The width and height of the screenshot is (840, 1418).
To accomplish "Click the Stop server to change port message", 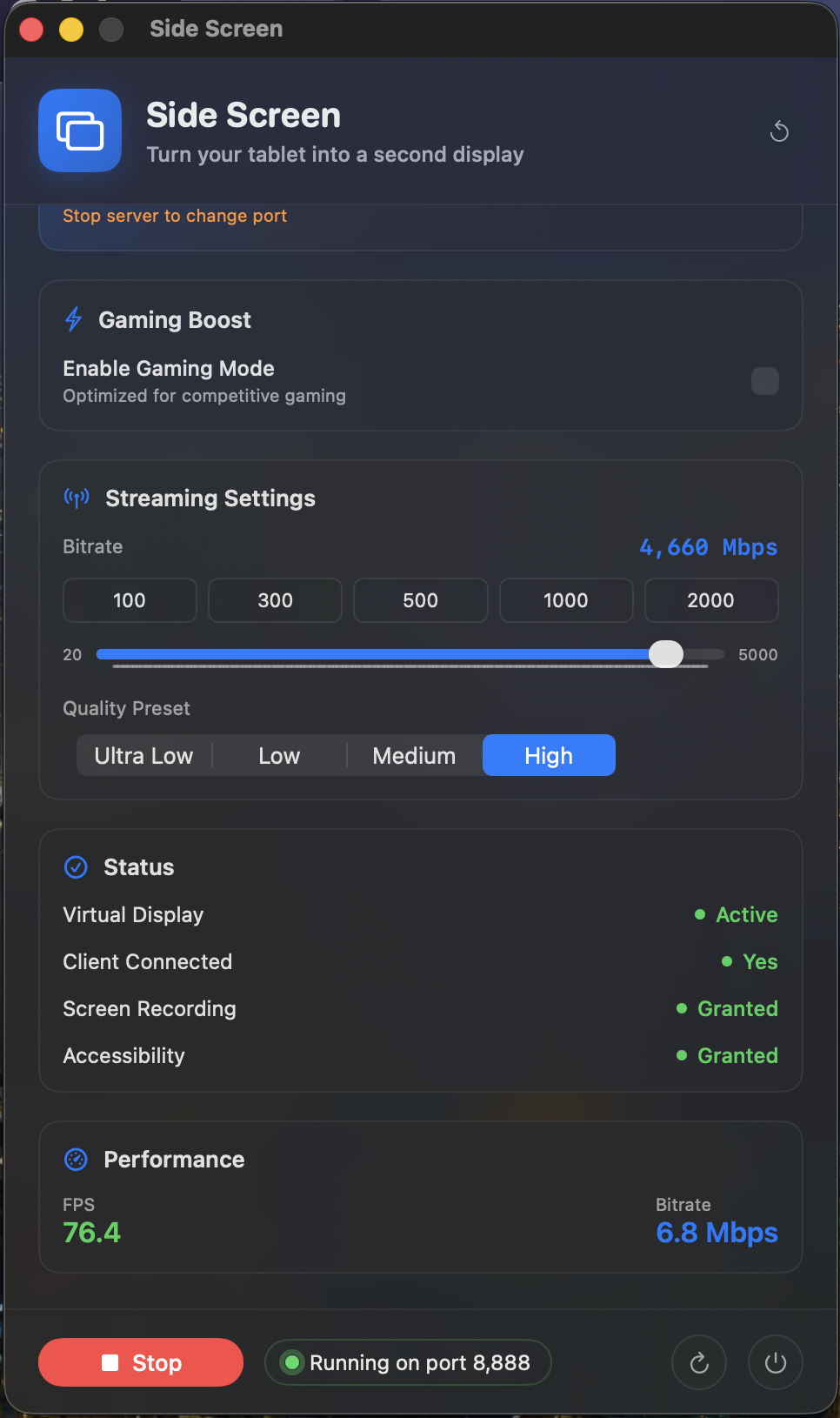I will coord(174,216).
